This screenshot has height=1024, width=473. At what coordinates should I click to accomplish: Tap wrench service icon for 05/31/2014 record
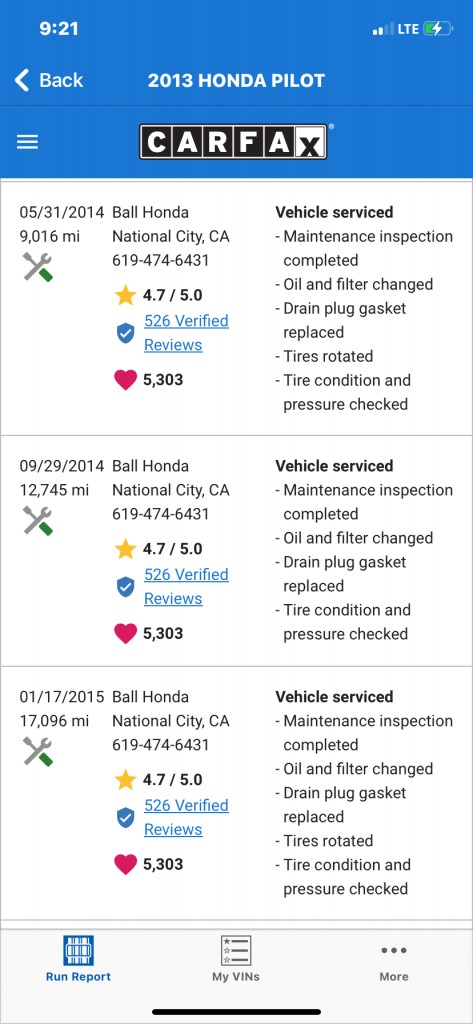click(37, 267)
